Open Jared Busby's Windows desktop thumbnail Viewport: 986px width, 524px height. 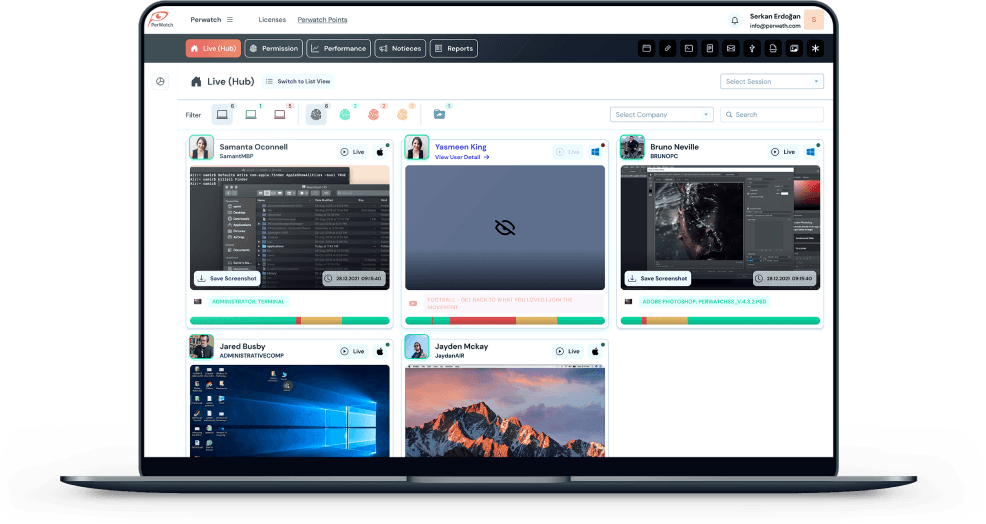(290, 411)
